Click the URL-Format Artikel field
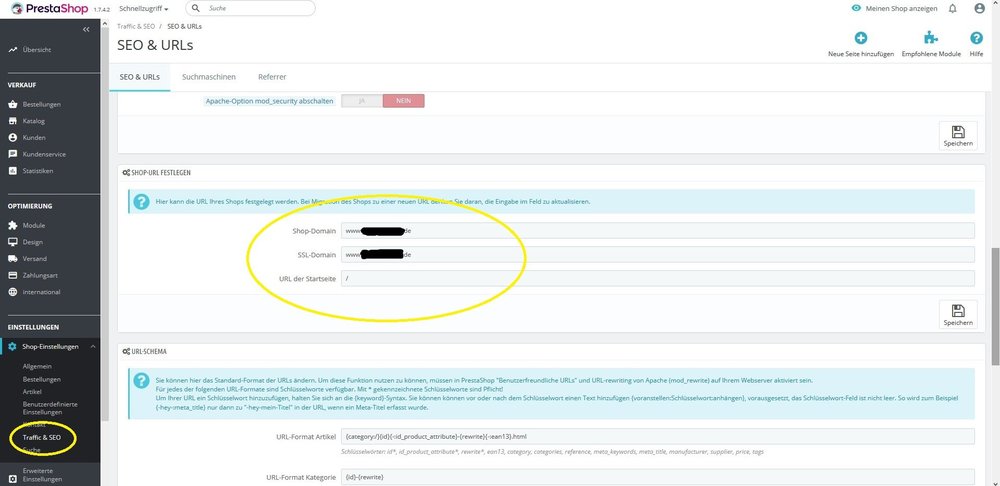Image resolution: width=1000 pixels, height=486 pixels. click(658, 436)
